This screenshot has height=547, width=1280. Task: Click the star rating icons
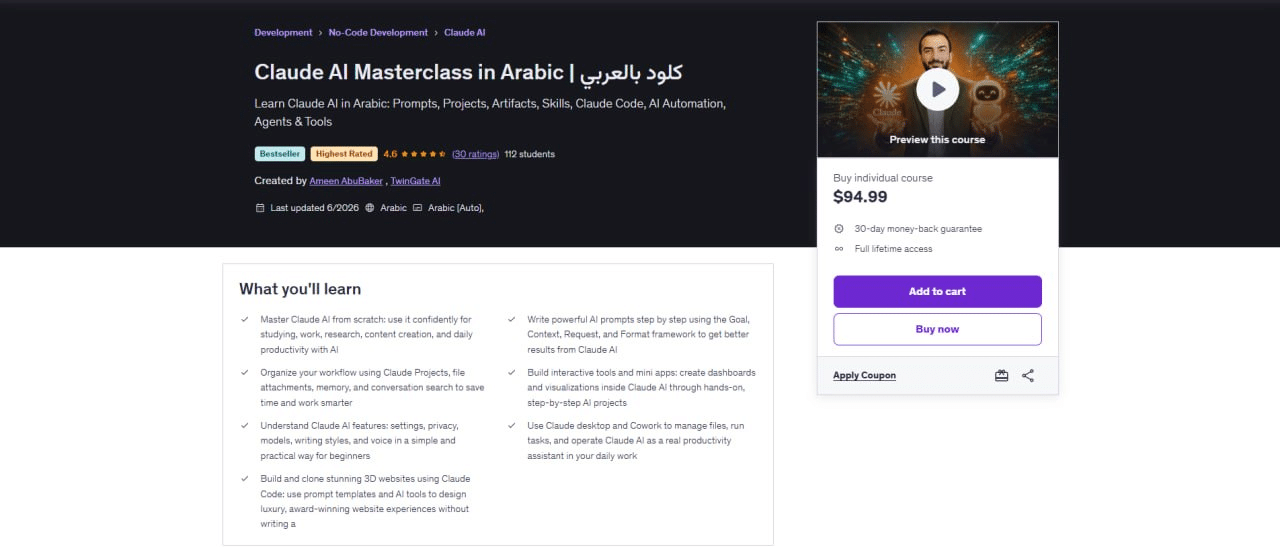click(x=424, y=154)
